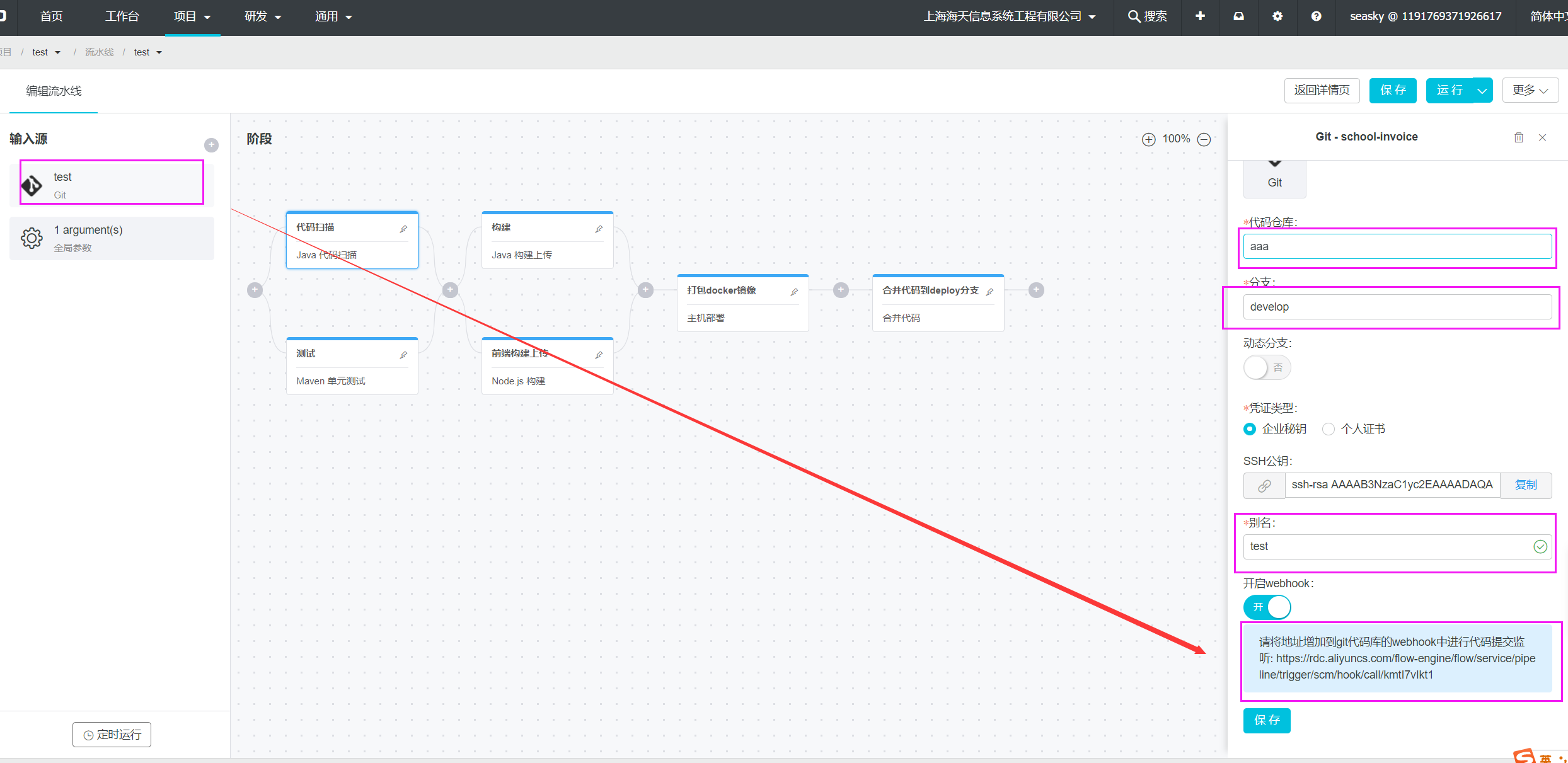Click 返回详情页 button
The height and width of the screenshot is (763, 1568).
coord(1322,91)
